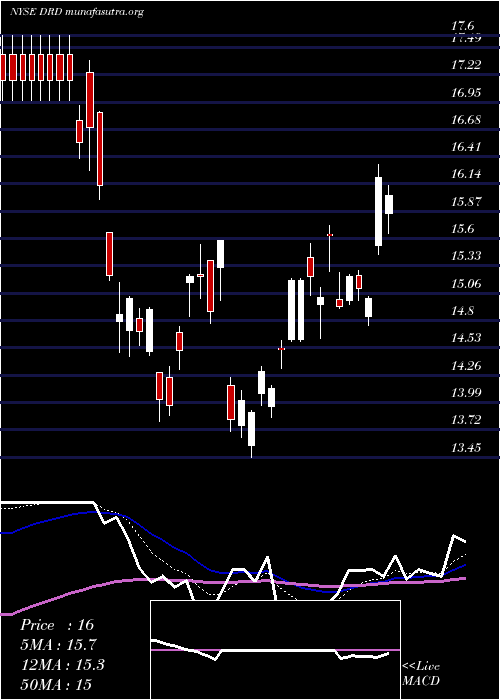Image resolution: width=500 pixels, height=700 pixels.
Task: Select the 13.99 price axis label
Action: [x=466, y=393]
